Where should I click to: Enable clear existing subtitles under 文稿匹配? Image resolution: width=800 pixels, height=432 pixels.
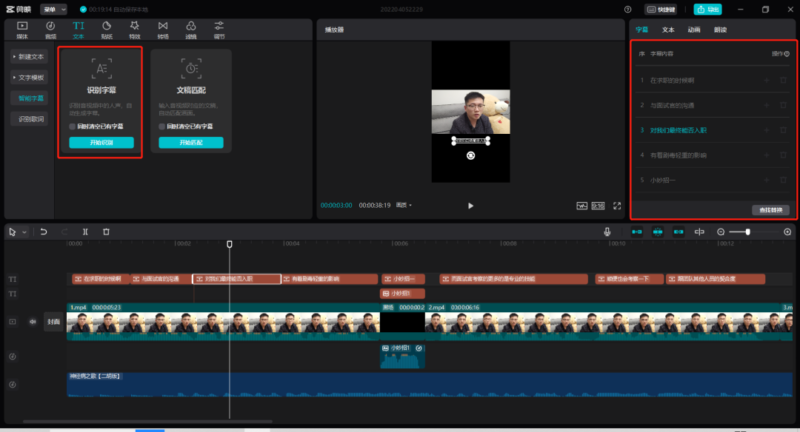(162, 127)
